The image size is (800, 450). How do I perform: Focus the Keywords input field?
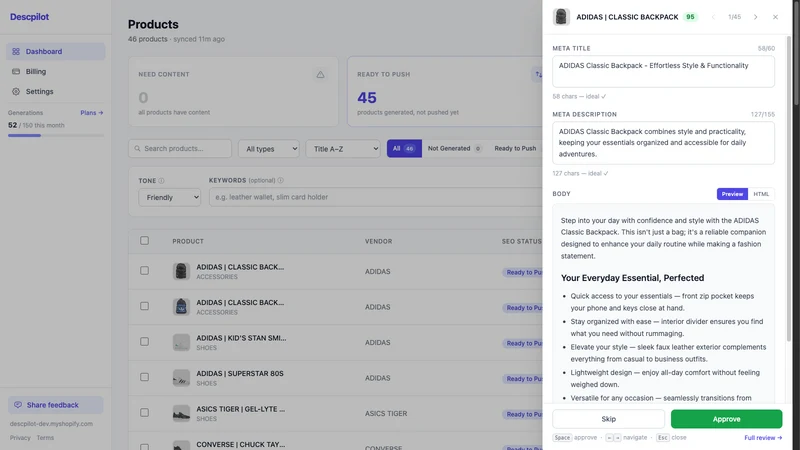coord(376,197)
